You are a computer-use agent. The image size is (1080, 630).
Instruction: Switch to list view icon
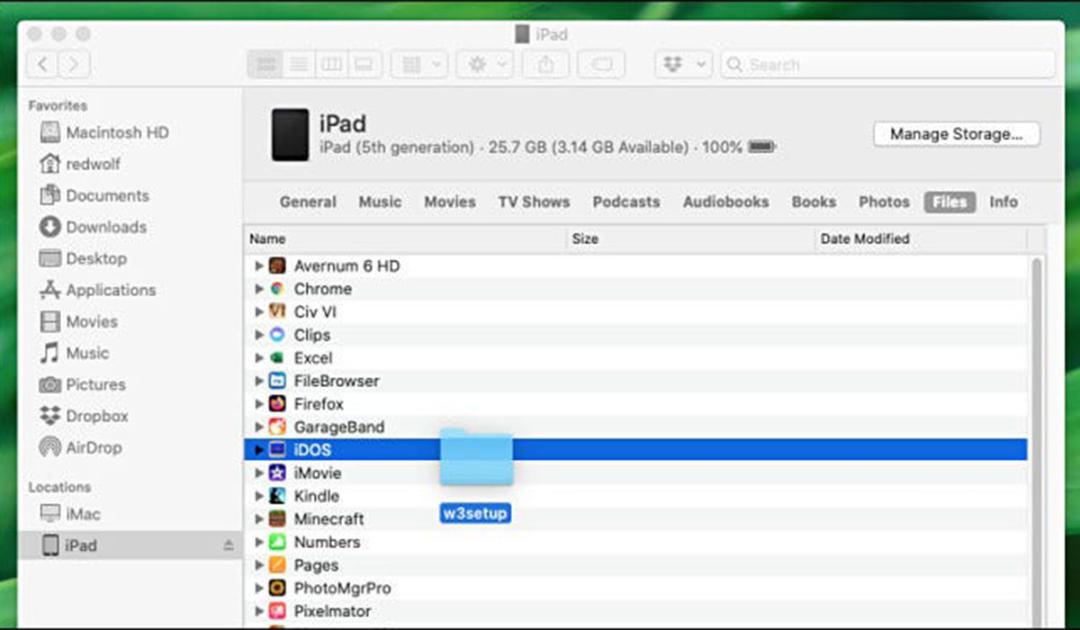(x=298, y=65)
